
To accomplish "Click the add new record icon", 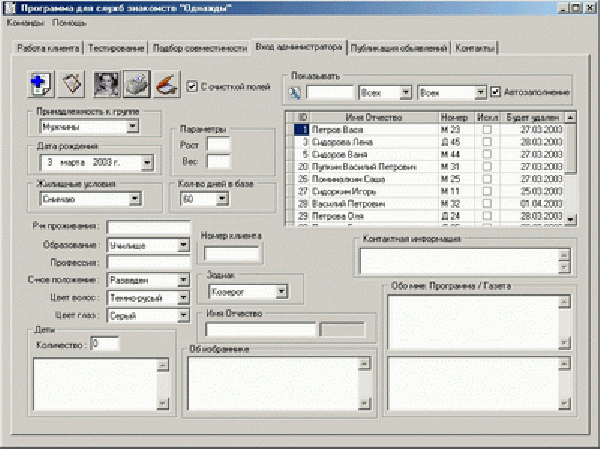I will [41, 84].
